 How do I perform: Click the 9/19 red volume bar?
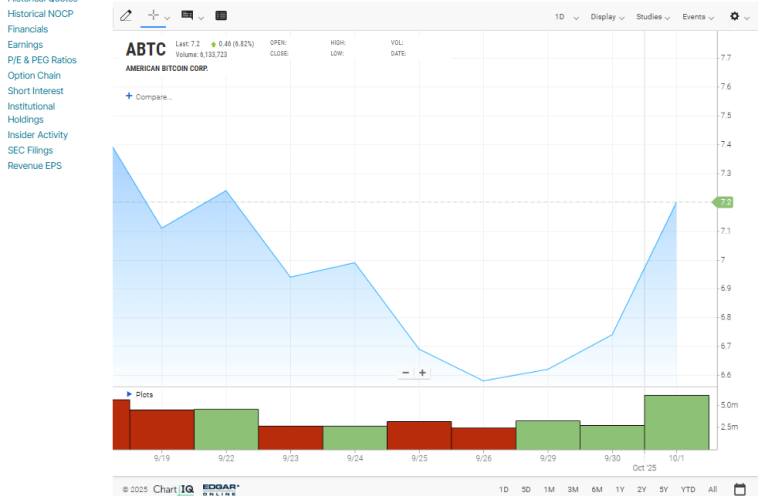[x=162, y=430]
